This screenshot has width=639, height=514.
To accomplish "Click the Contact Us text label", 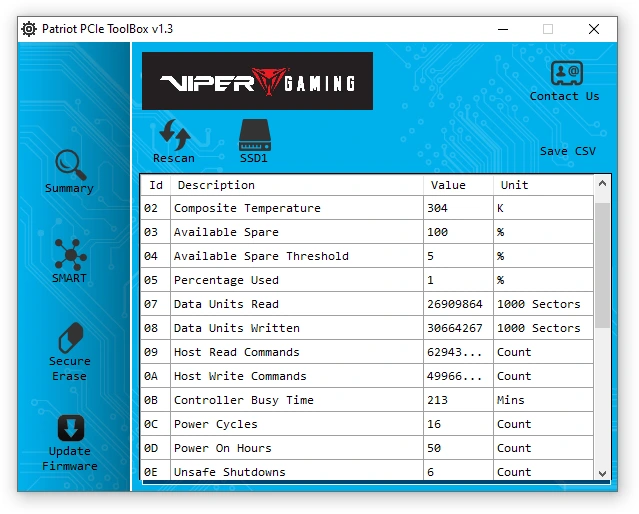I will click(565, 96).
